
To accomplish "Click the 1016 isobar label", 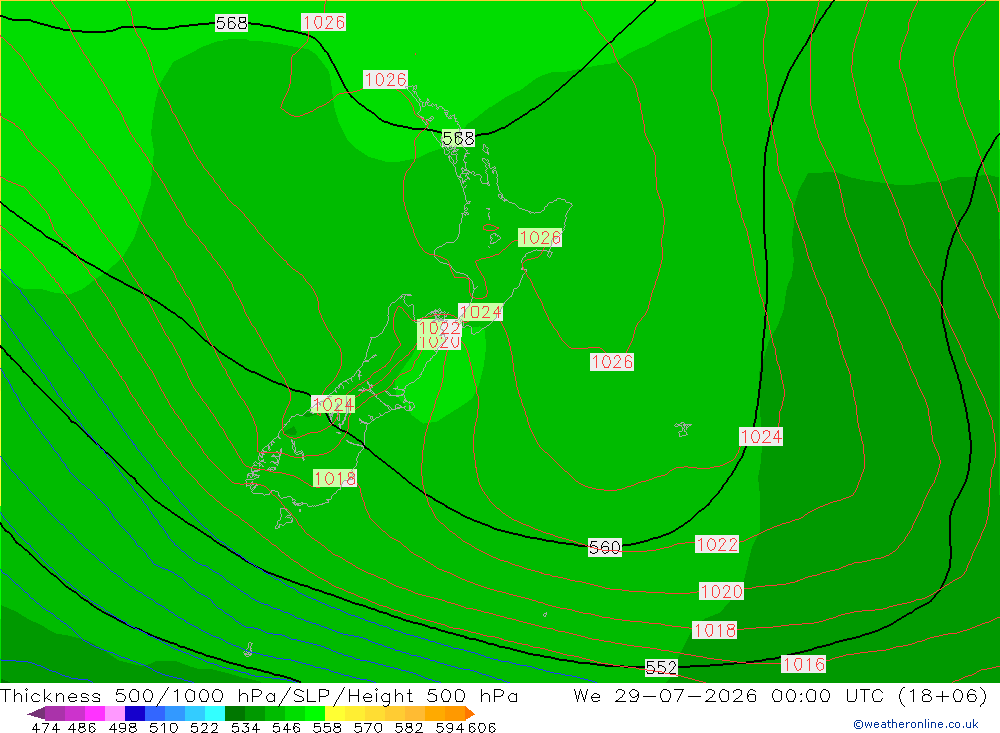I will 804,664.
